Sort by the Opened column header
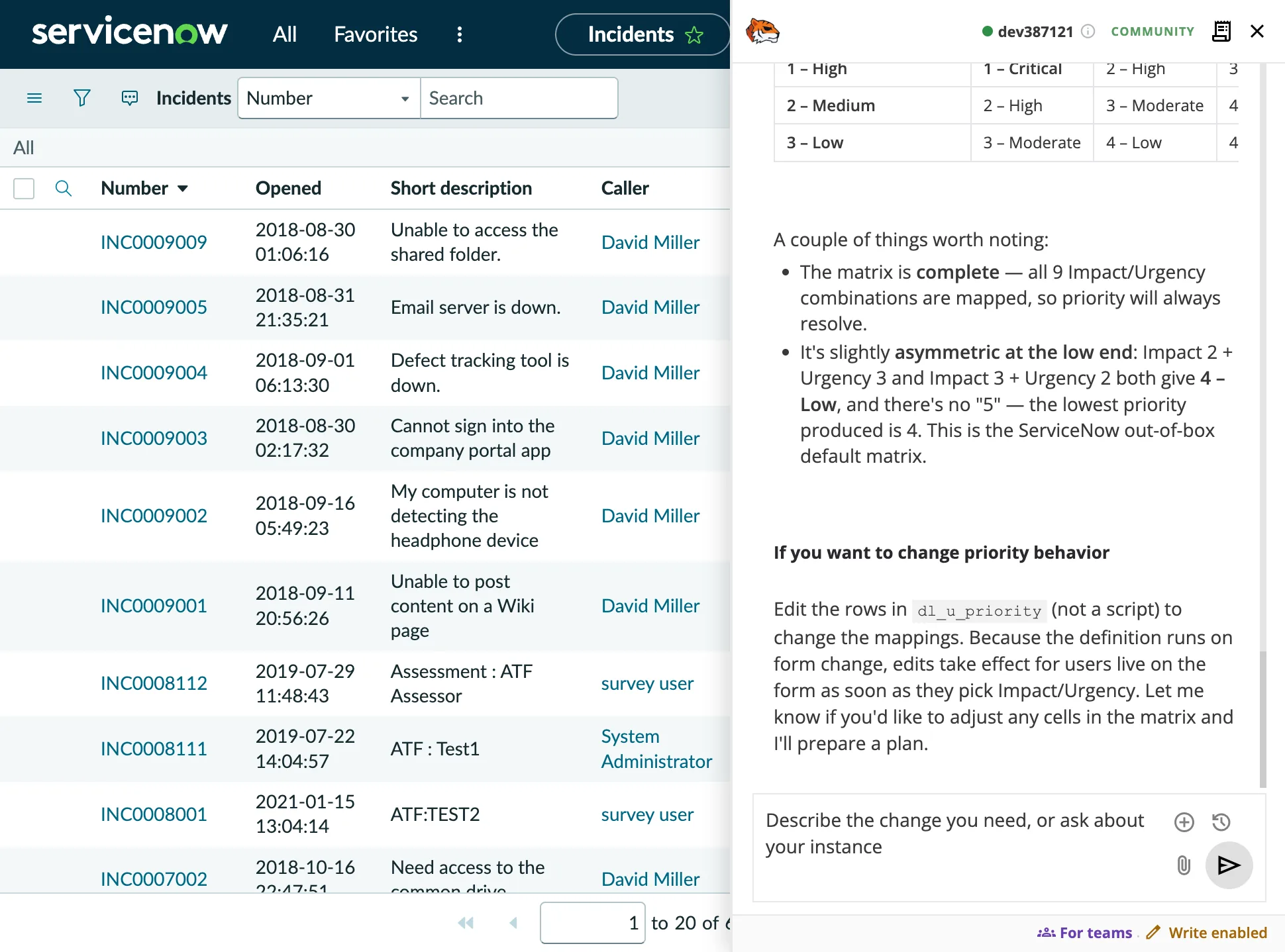The image size is (1285, 952). pyautogui.click(x=288, y=188)
